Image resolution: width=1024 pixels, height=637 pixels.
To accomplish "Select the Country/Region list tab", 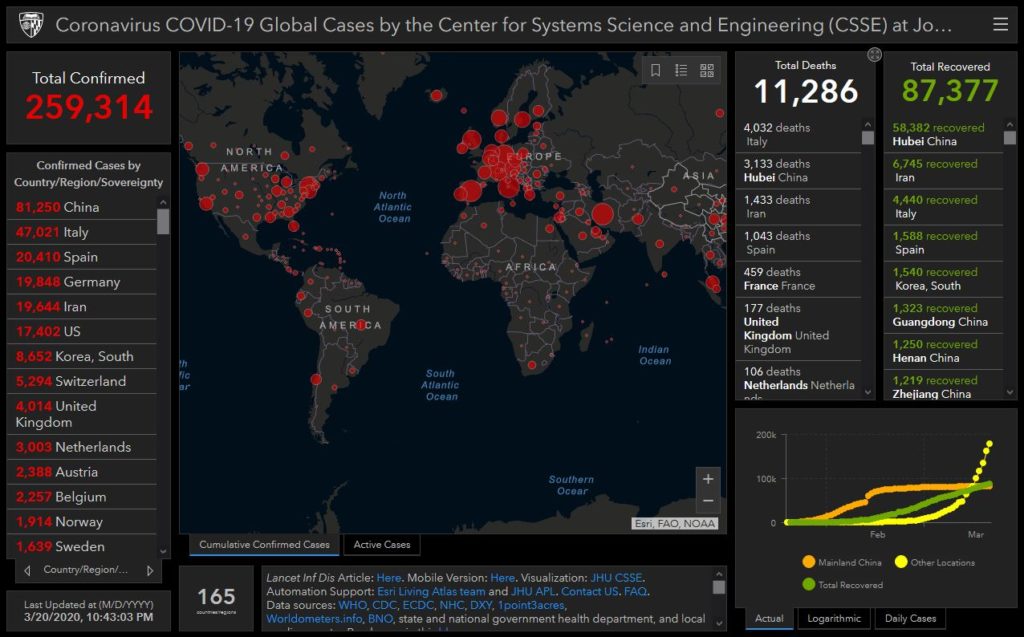I will pos(86,570).
